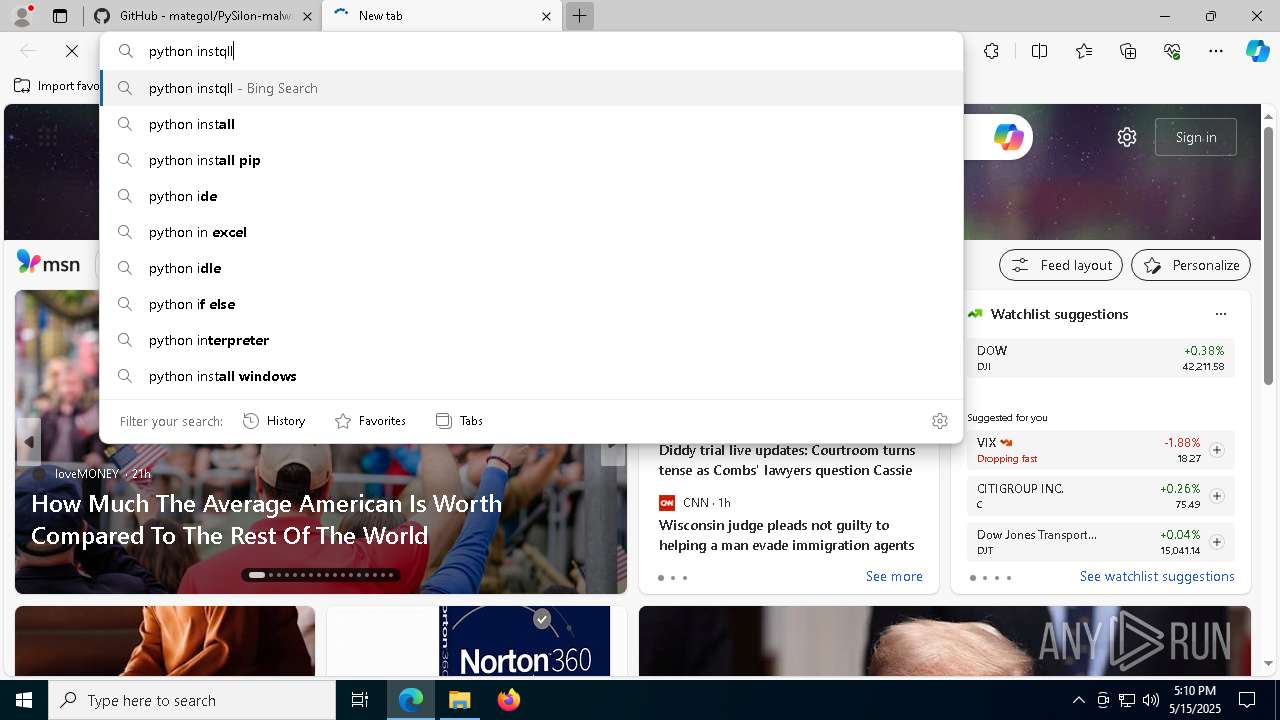Close the GitHub PySilon tab
Viewport: 1280px width, 720px height.
(307, 16)
